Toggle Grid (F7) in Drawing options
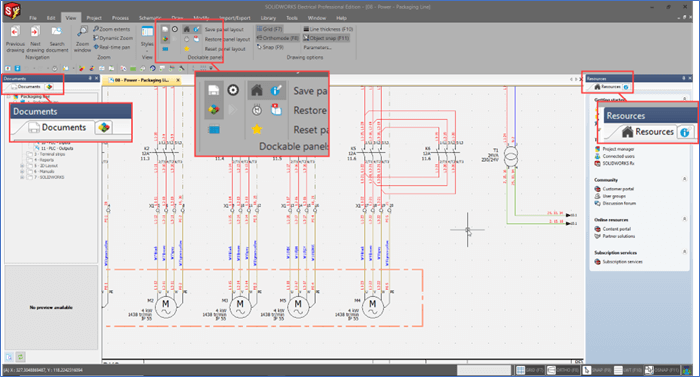700x377 pixels. [269, 29]
